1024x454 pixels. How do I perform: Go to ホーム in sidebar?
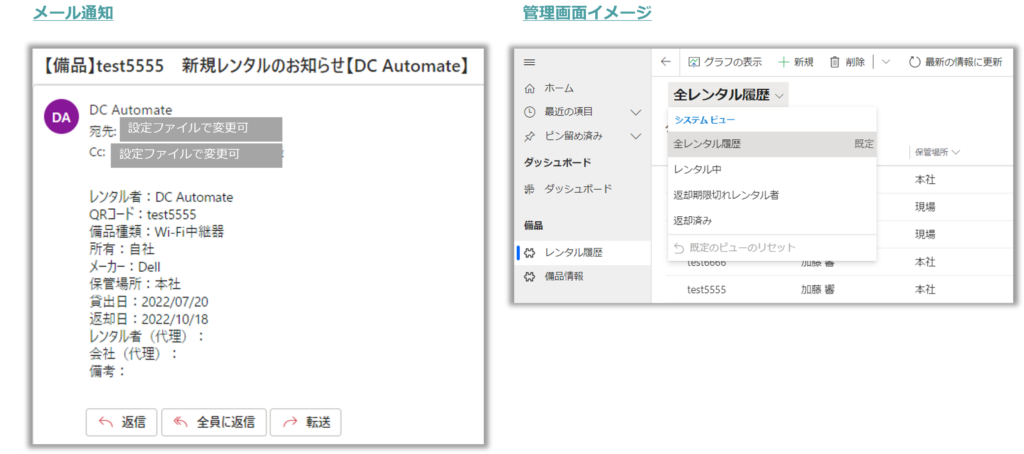pyautogui.click(x=558, y=88)
